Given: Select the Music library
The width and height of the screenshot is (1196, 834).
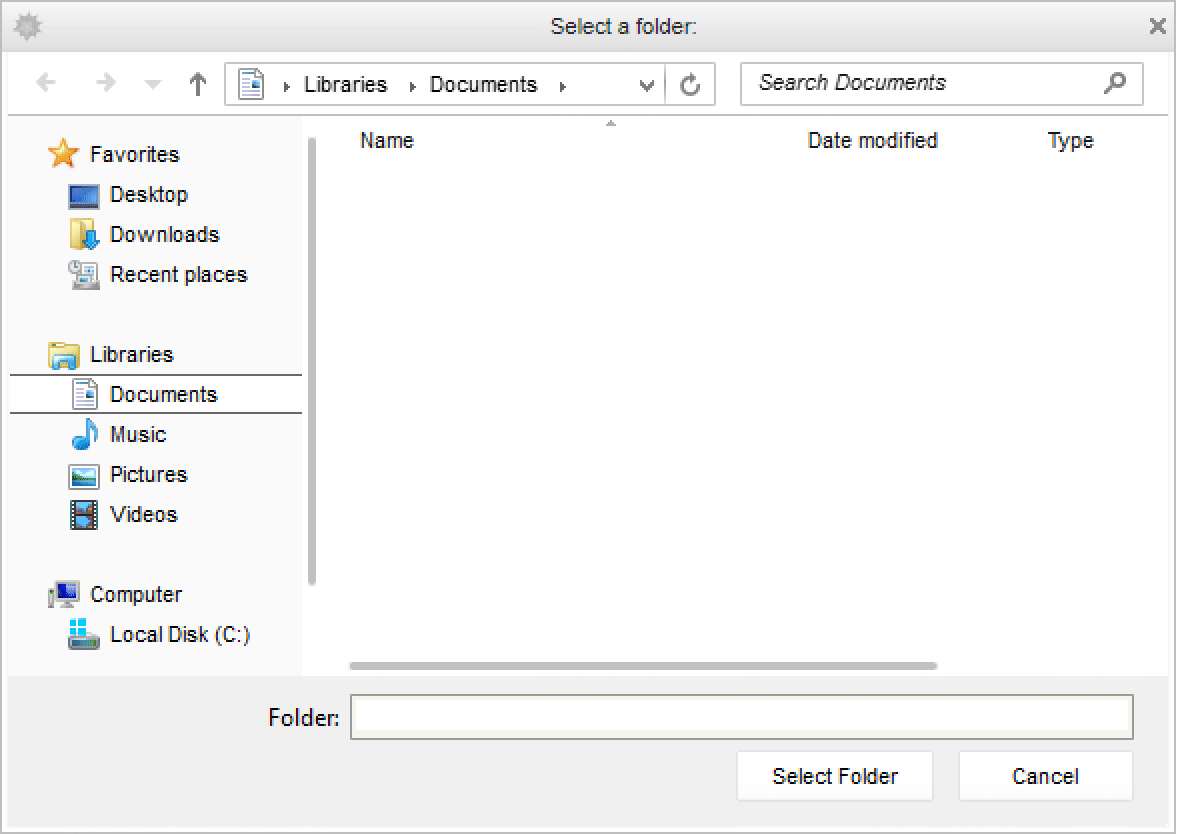Looking at the screenshot, I should click(x=137, y=435).
